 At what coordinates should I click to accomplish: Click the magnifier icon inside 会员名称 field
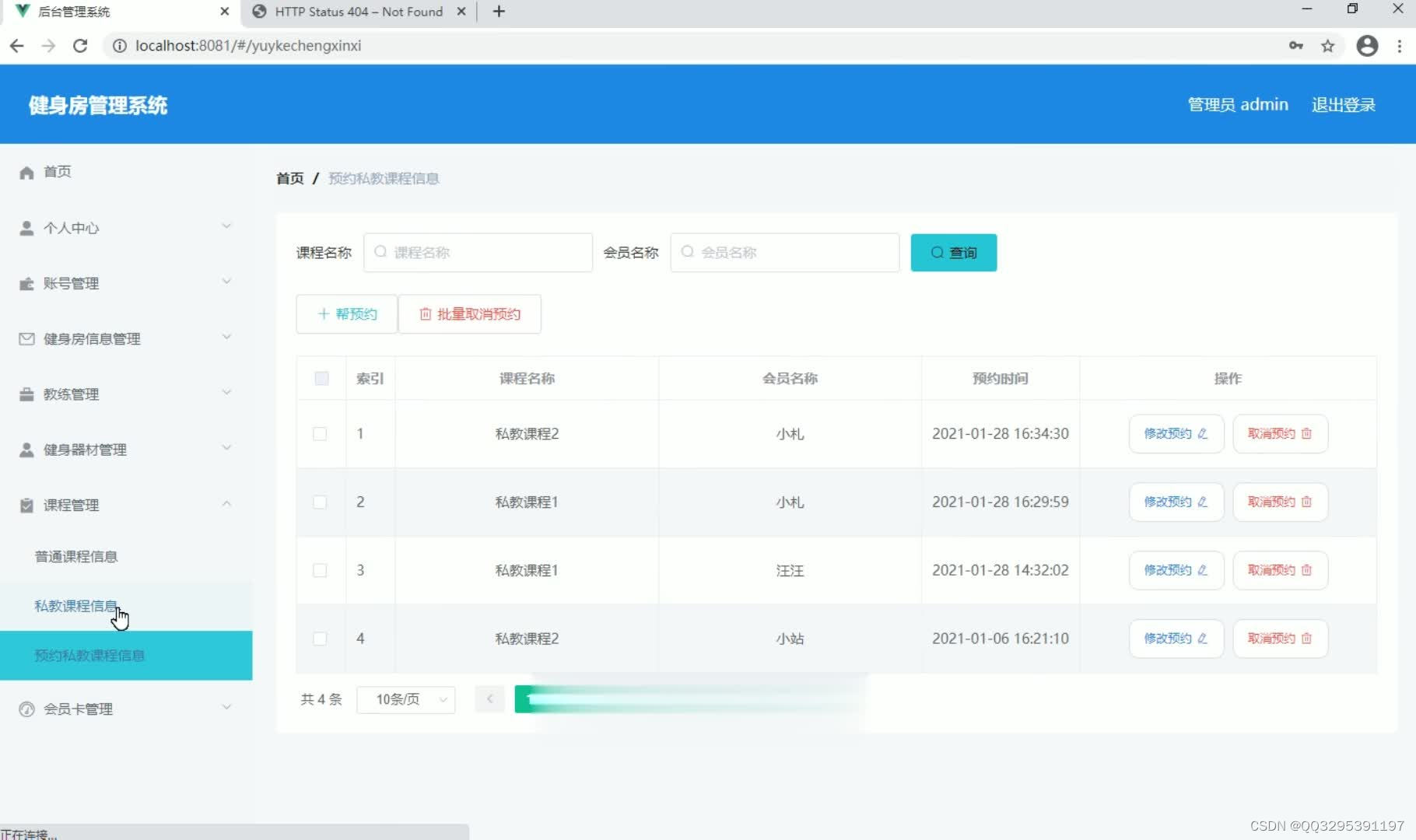(x=687, y=252)
